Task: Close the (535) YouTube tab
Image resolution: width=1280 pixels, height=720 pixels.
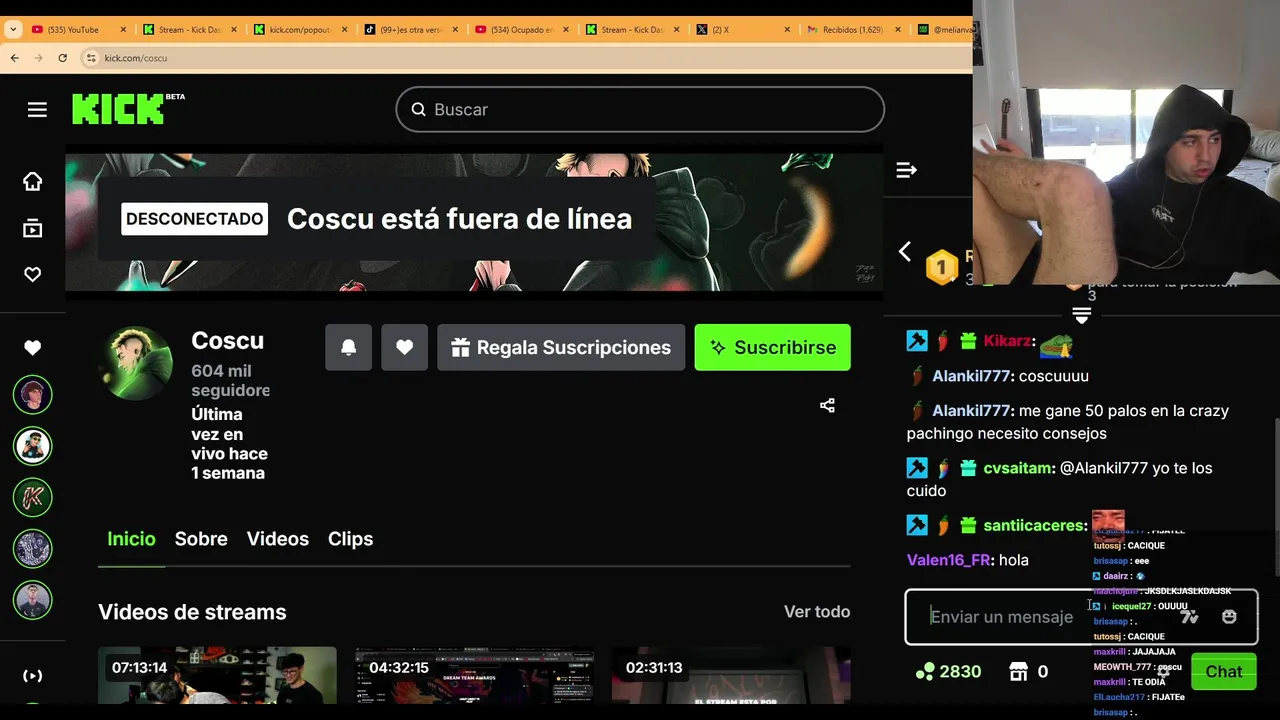Action: (x=123, y=30)
